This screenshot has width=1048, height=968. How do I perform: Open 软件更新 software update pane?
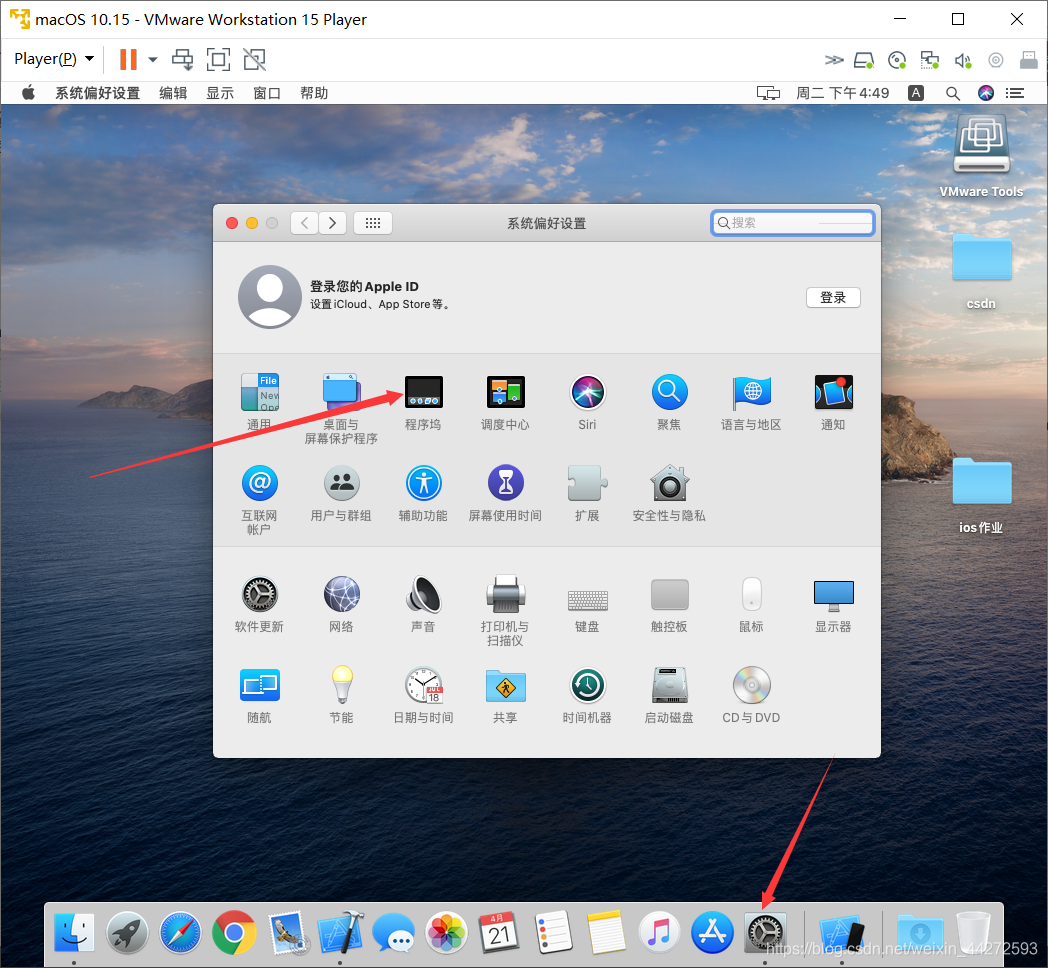tap(259, 595)
